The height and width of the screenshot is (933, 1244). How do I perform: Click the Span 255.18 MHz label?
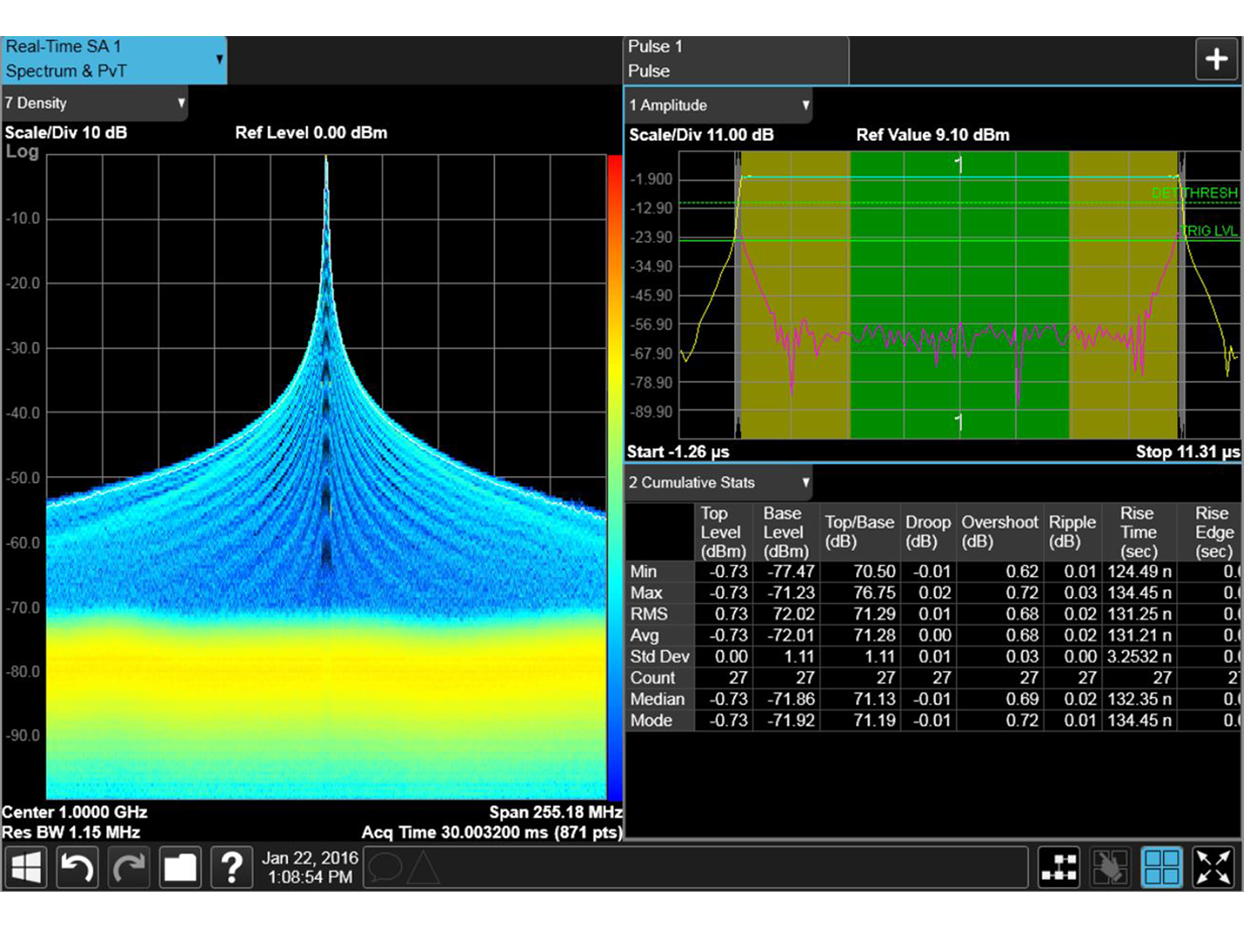[555, 811]
